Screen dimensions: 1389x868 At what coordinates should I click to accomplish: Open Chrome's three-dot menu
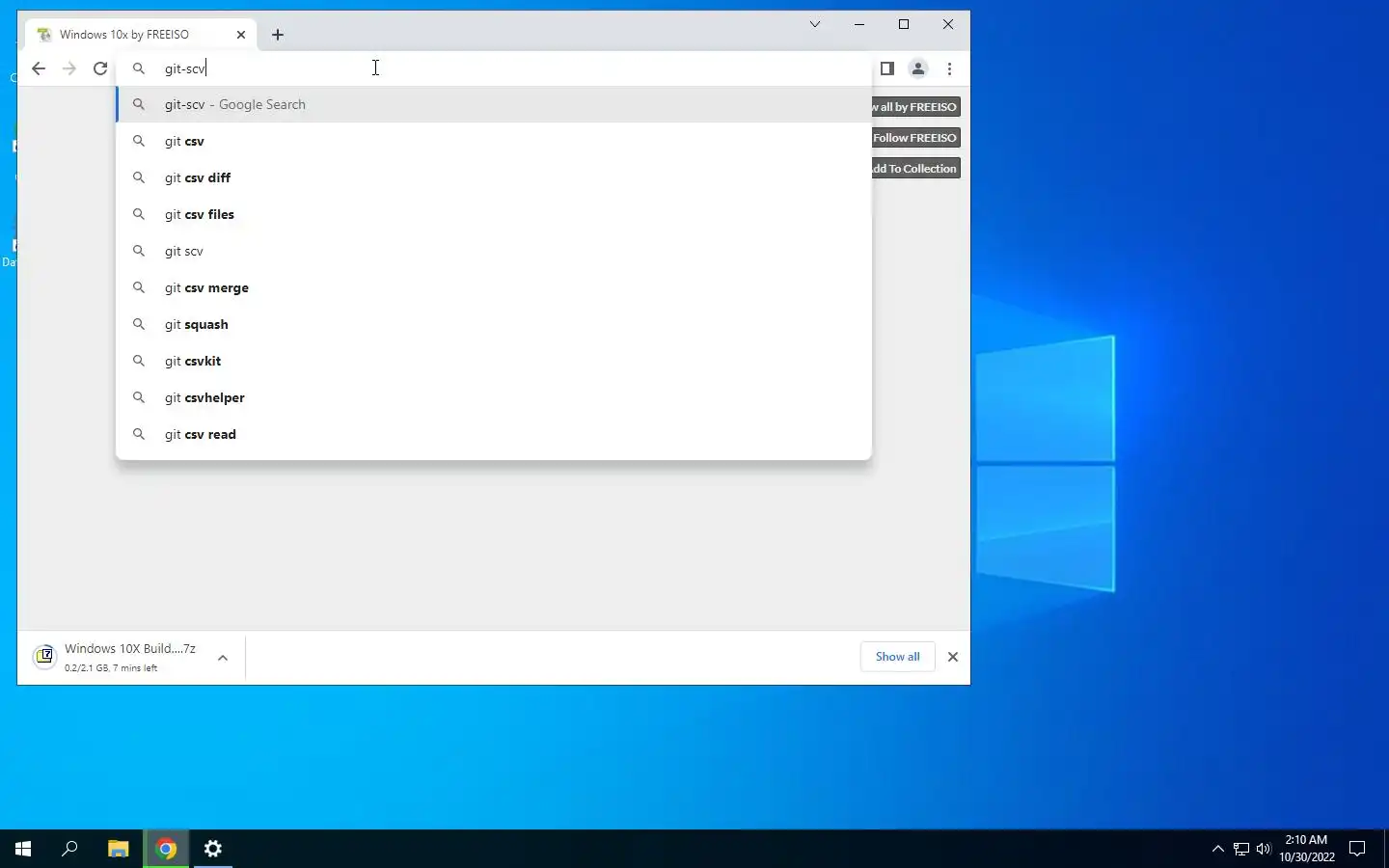[950, 68]
